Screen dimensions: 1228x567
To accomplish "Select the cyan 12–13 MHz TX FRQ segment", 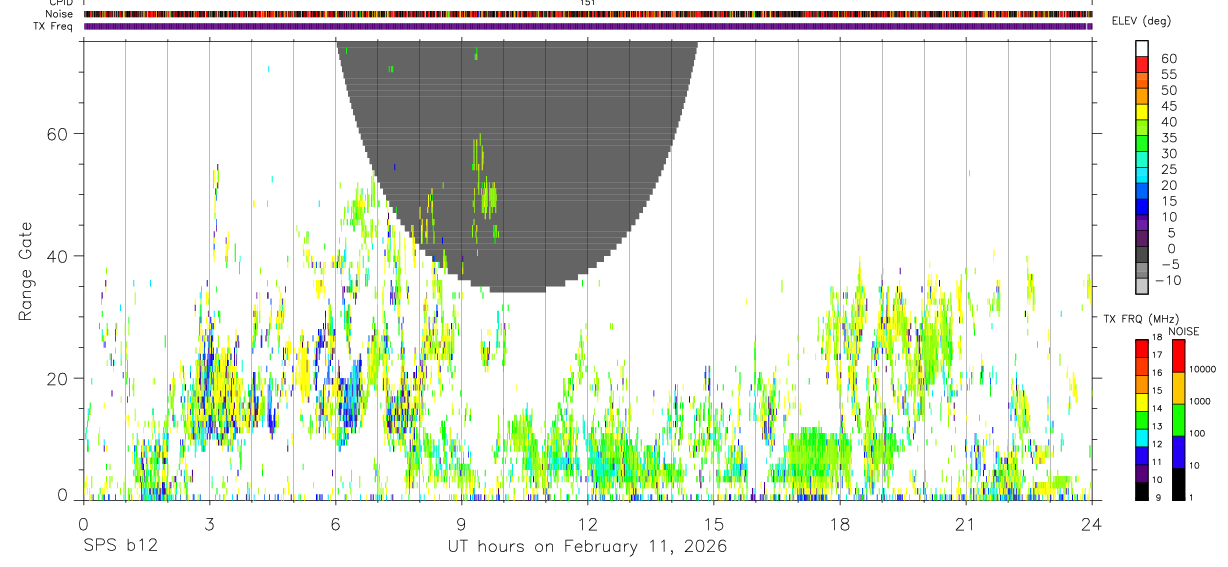I will (1142, 438).
